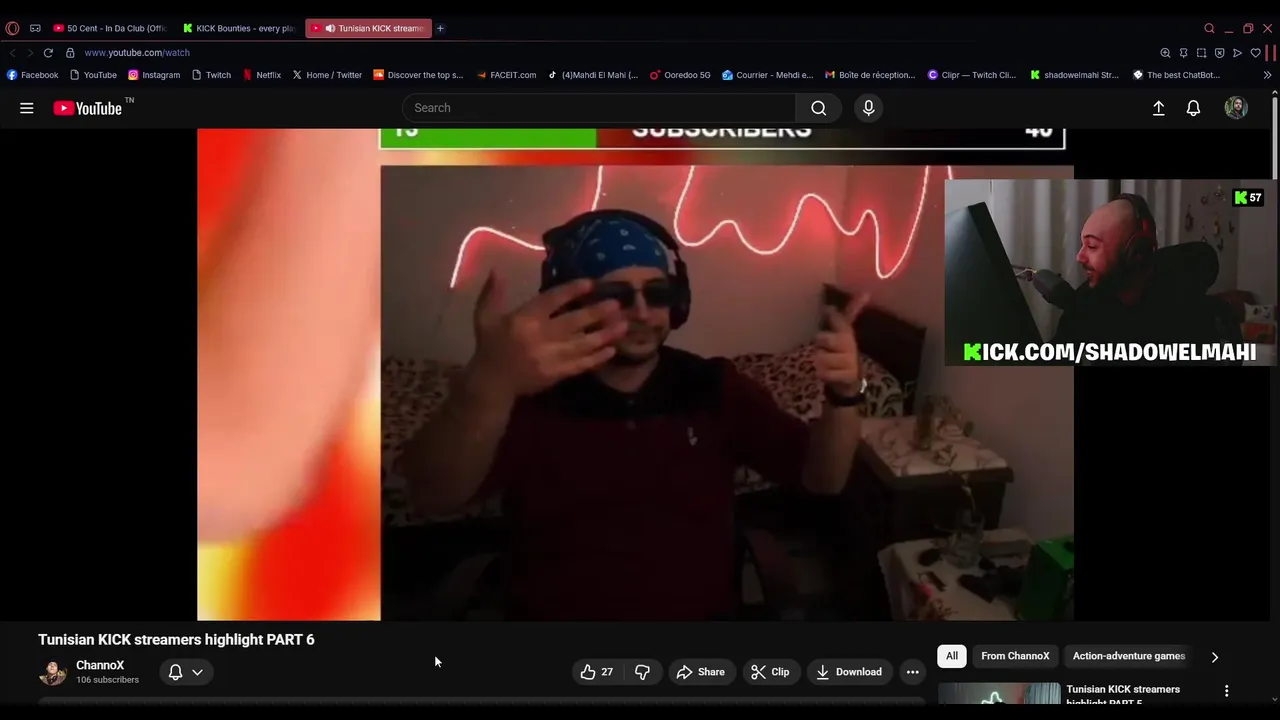Take a snapshot with the capture icon
The width and height of the screenshot is (1280, 720).
point(1201,53)
